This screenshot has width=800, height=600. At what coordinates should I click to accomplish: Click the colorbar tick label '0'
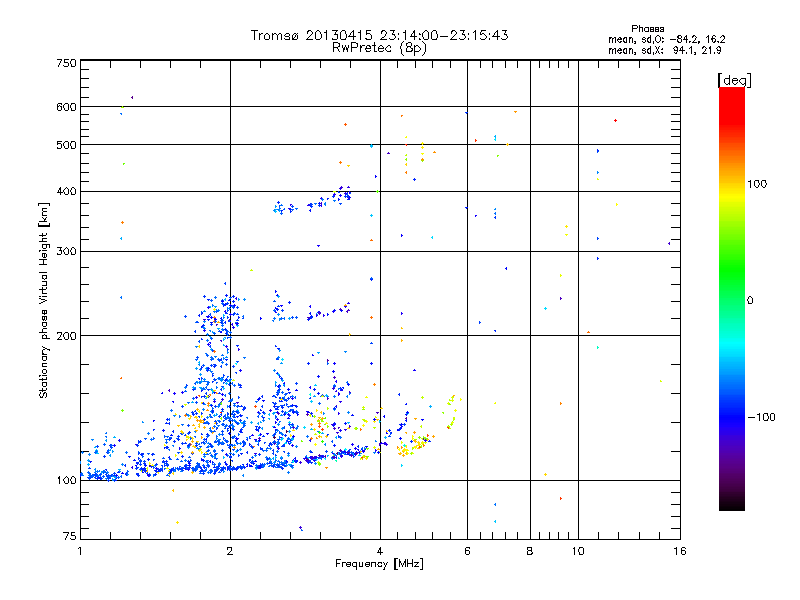[x=750, y=301]
